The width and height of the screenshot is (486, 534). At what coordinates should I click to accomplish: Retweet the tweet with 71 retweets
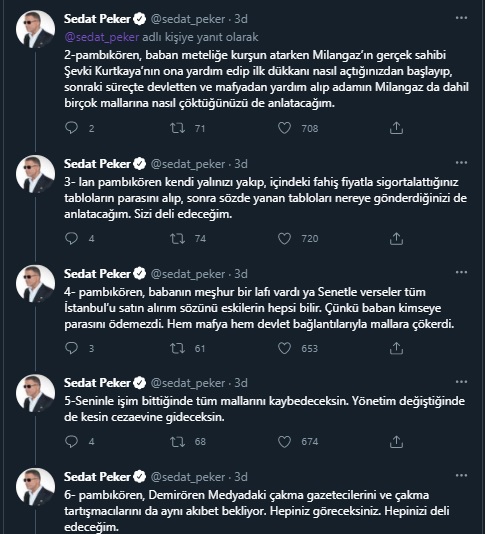177,128
